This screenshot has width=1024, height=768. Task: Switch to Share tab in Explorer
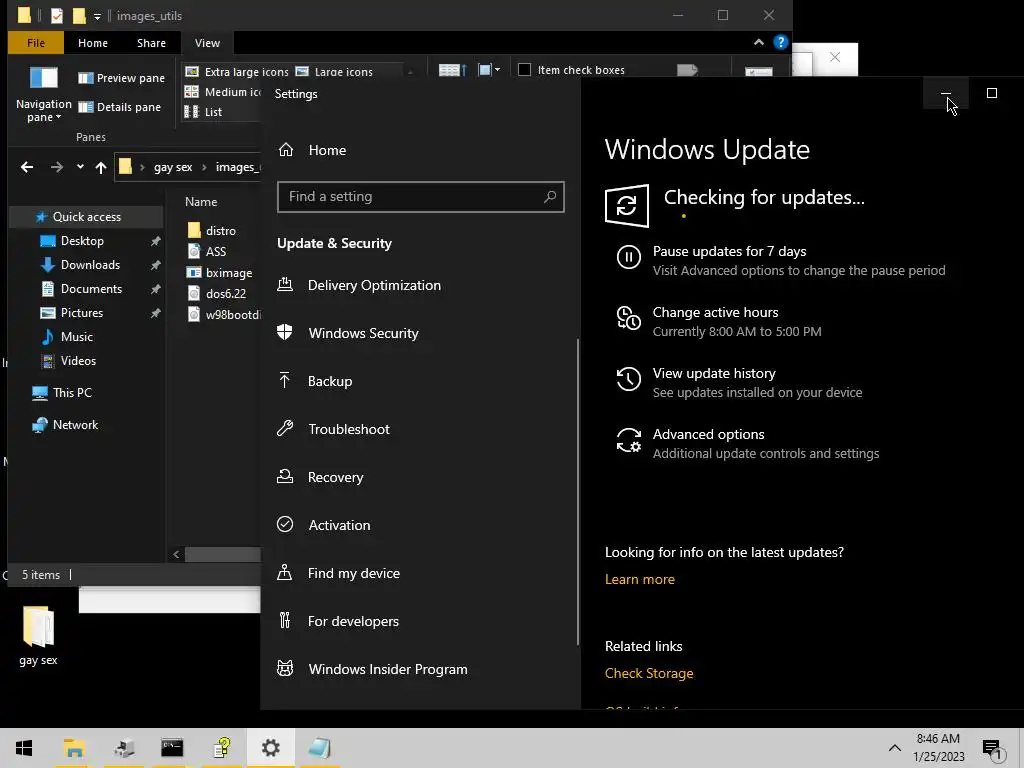point(151,43)
